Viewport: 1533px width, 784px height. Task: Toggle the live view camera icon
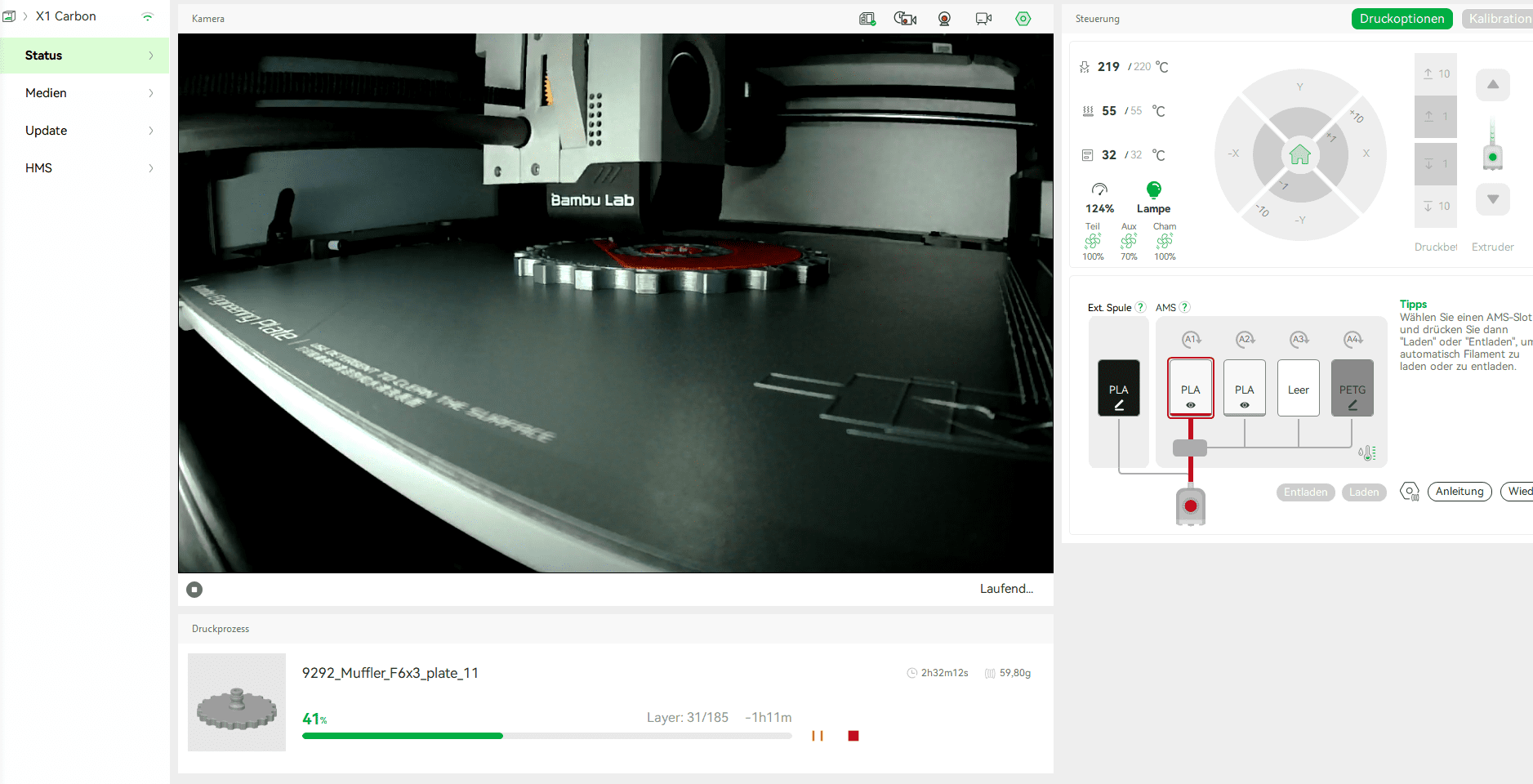(983, 19)
